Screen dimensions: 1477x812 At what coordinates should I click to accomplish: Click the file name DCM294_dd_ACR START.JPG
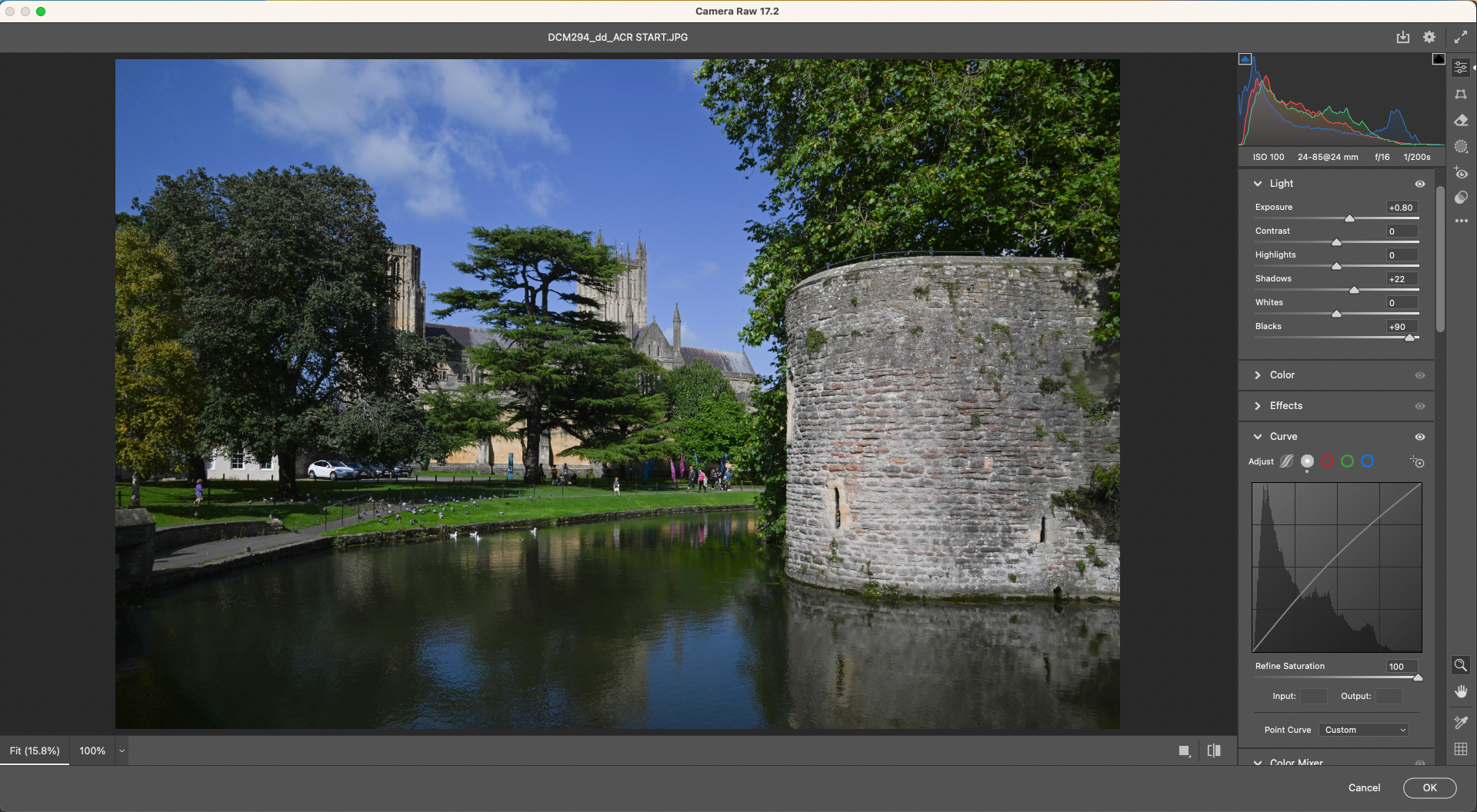618,37
